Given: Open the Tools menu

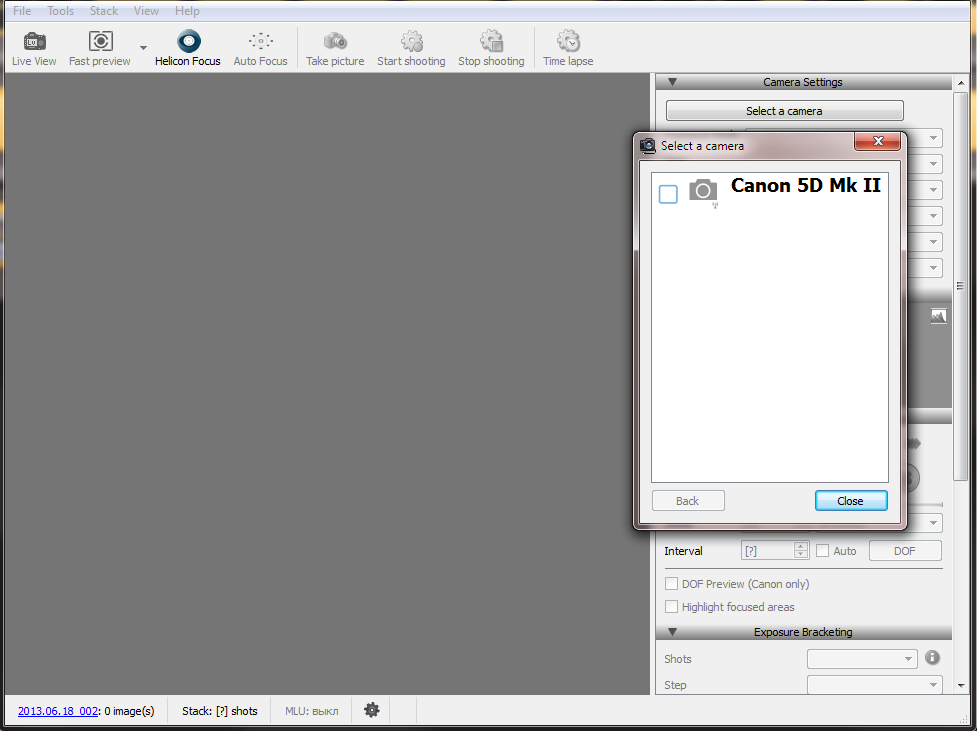Looking at the screenshot, I should pos(60,11).
